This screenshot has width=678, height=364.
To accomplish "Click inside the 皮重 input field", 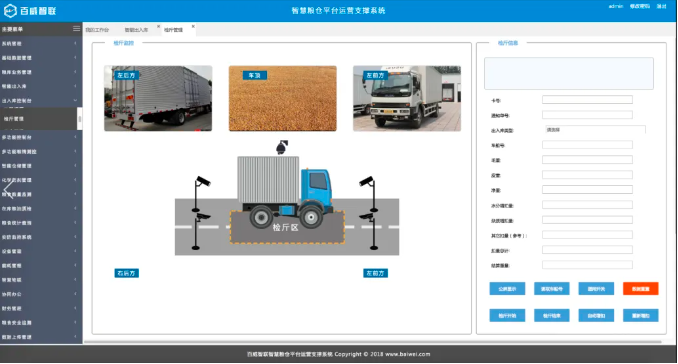I will tap(587, 175).
